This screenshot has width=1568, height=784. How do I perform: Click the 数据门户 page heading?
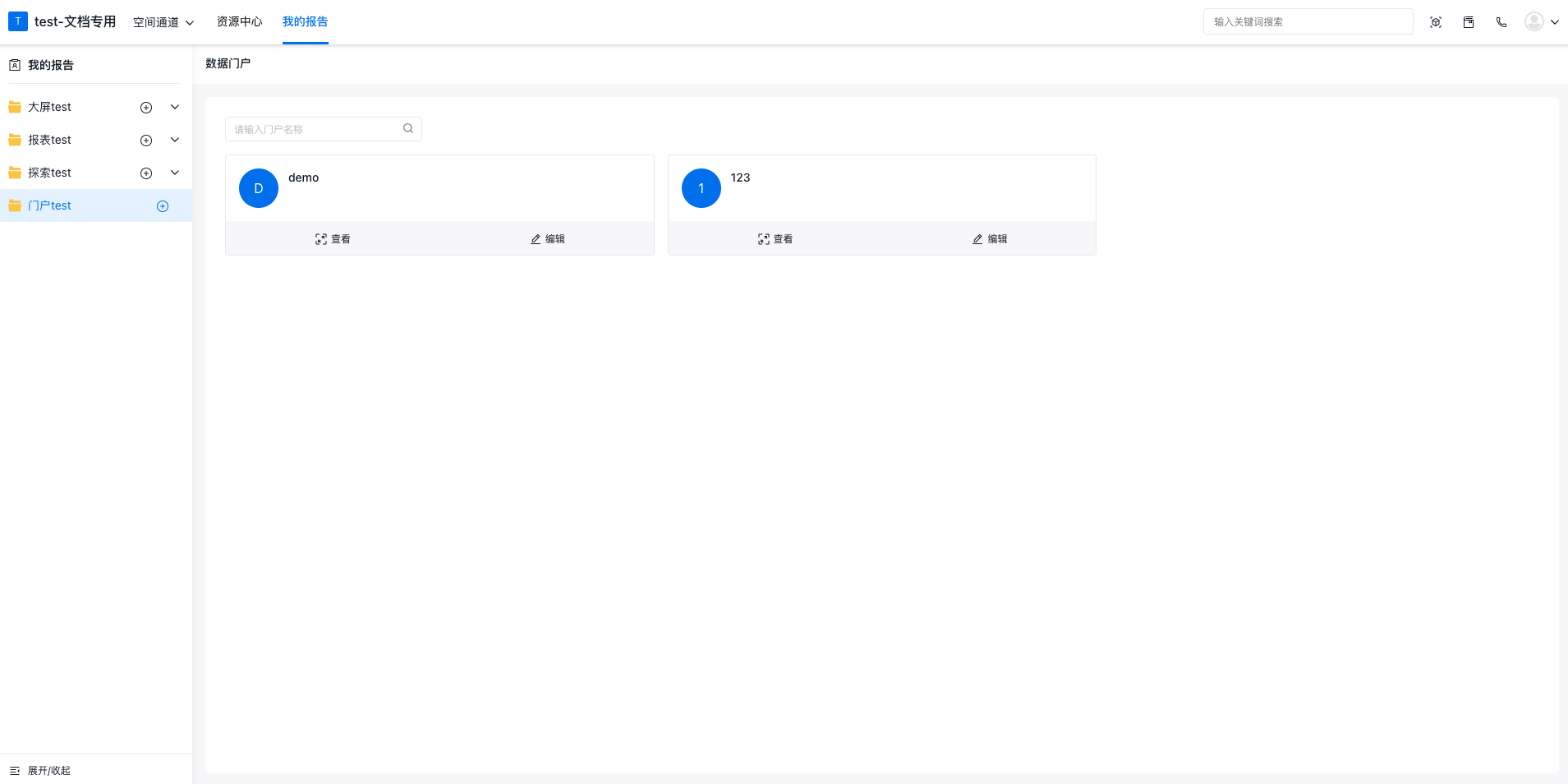tap(228, 63)
